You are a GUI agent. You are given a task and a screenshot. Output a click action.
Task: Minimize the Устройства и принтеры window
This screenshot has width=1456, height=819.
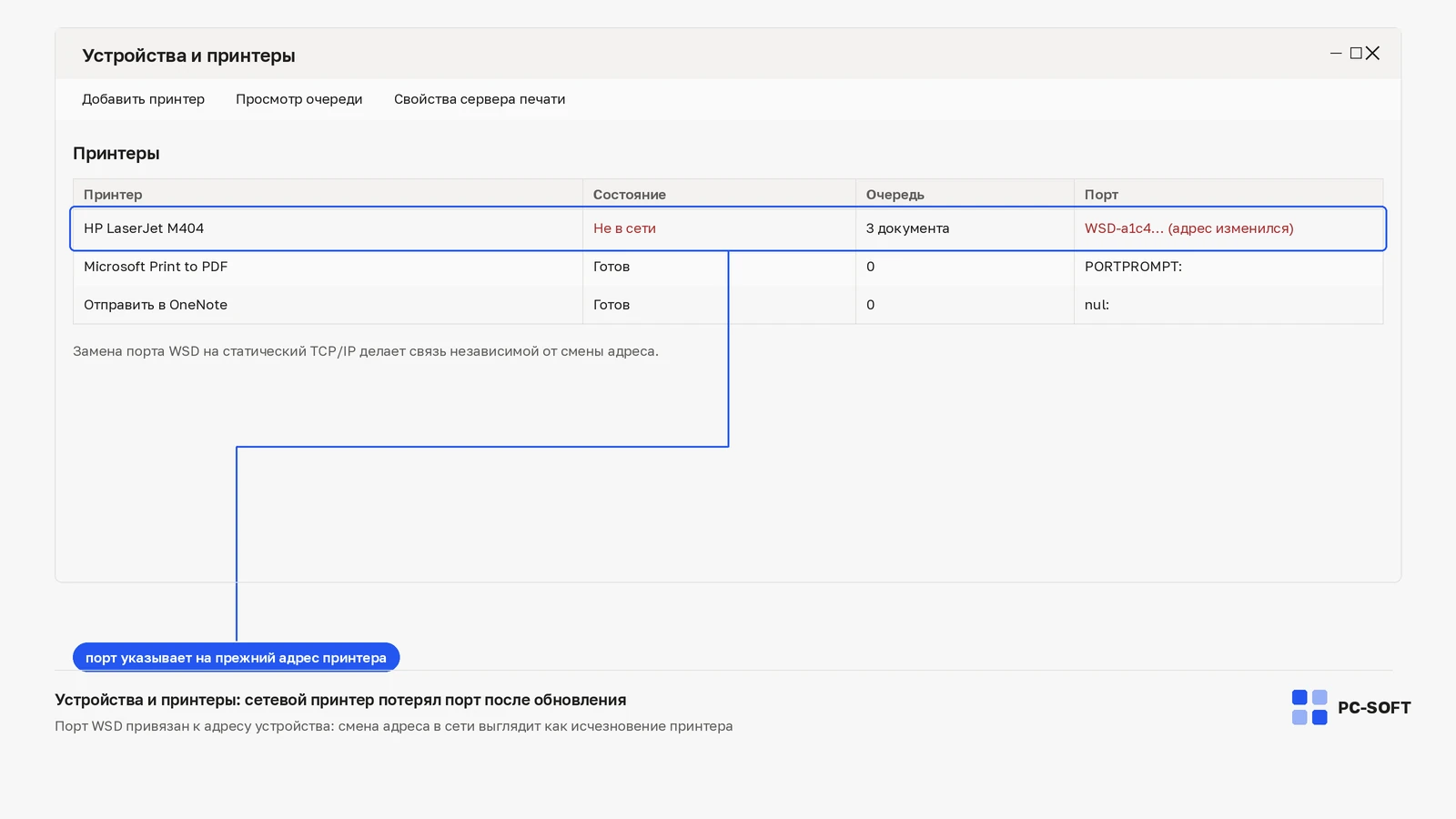pos(1336,54)
